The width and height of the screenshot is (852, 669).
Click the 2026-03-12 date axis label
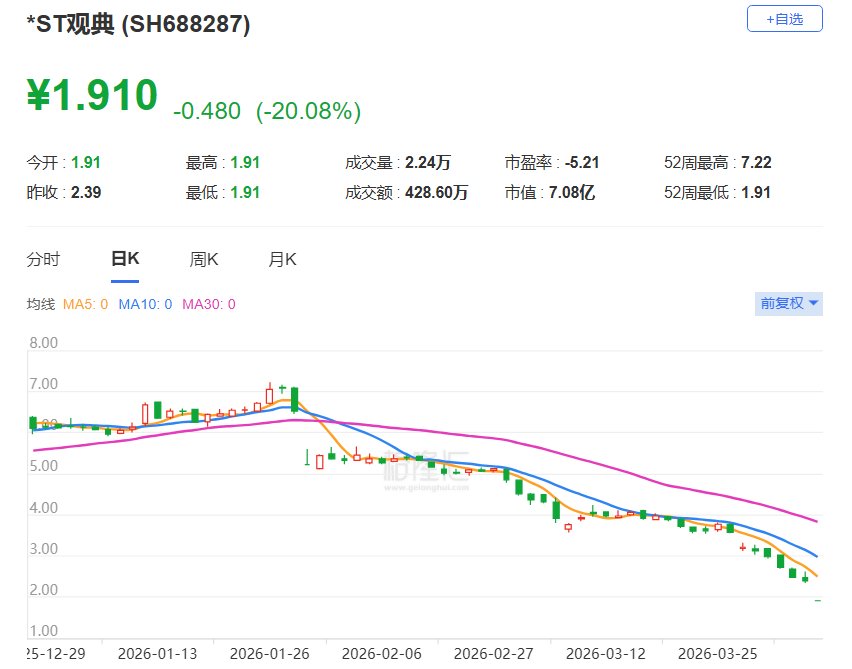point(606,654)
